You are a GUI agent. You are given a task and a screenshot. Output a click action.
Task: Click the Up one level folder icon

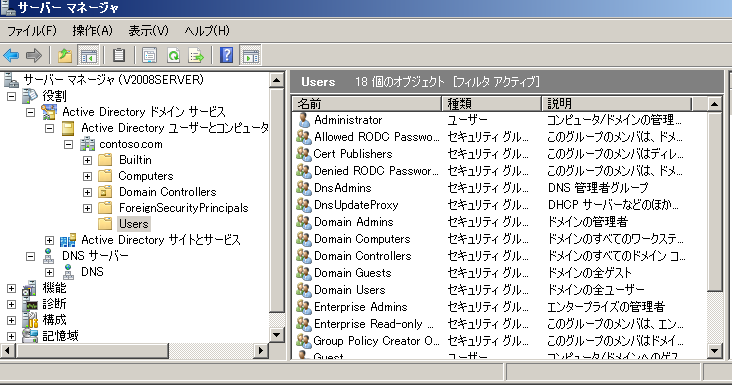pos(65,56)
